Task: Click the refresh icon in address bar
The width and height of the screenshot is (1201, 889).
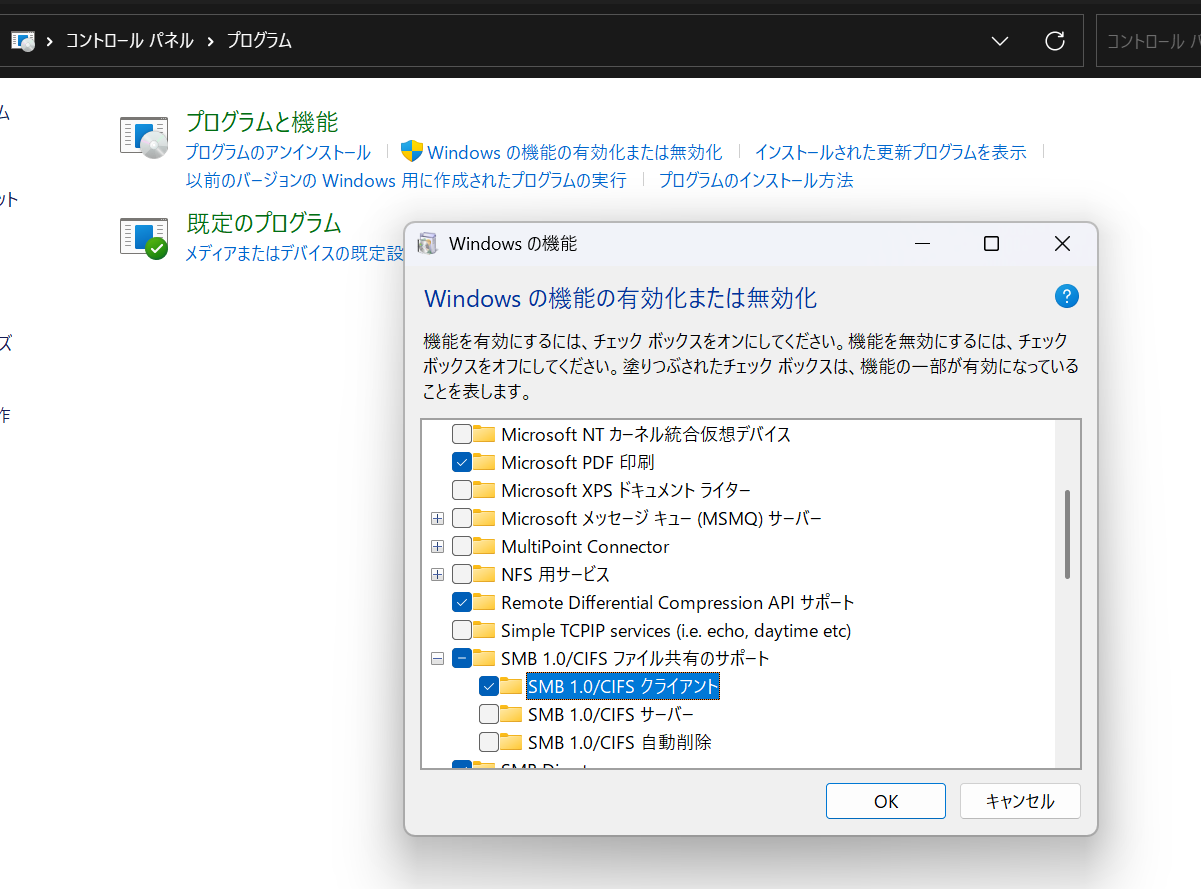Action: tap(1055, 41)
